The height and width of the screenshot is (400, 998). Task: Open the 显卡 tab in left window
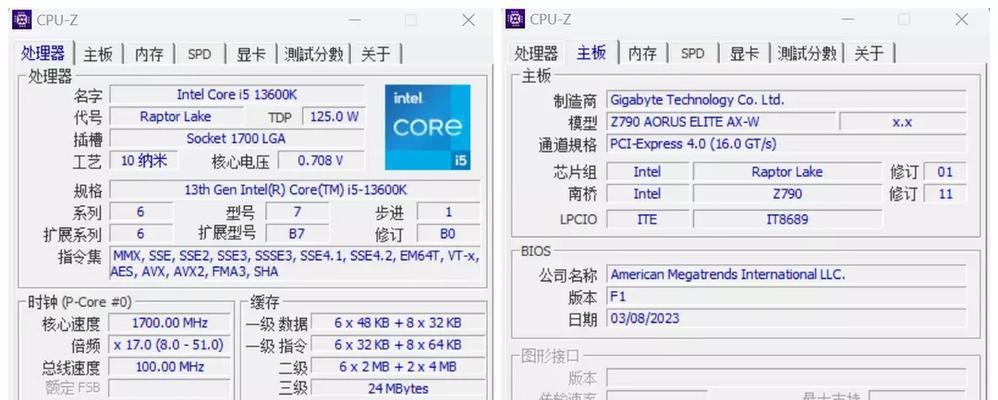tap(251, 54)
